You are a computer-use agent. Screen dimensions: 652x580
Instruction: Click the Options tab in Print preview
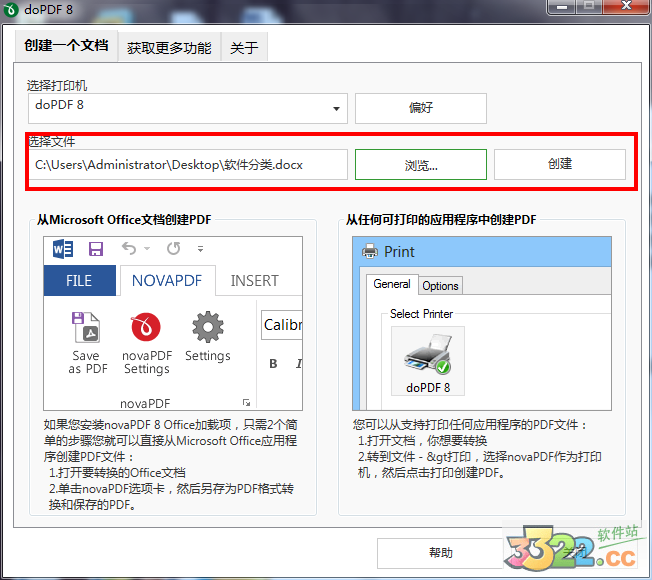tap(440, 286)
